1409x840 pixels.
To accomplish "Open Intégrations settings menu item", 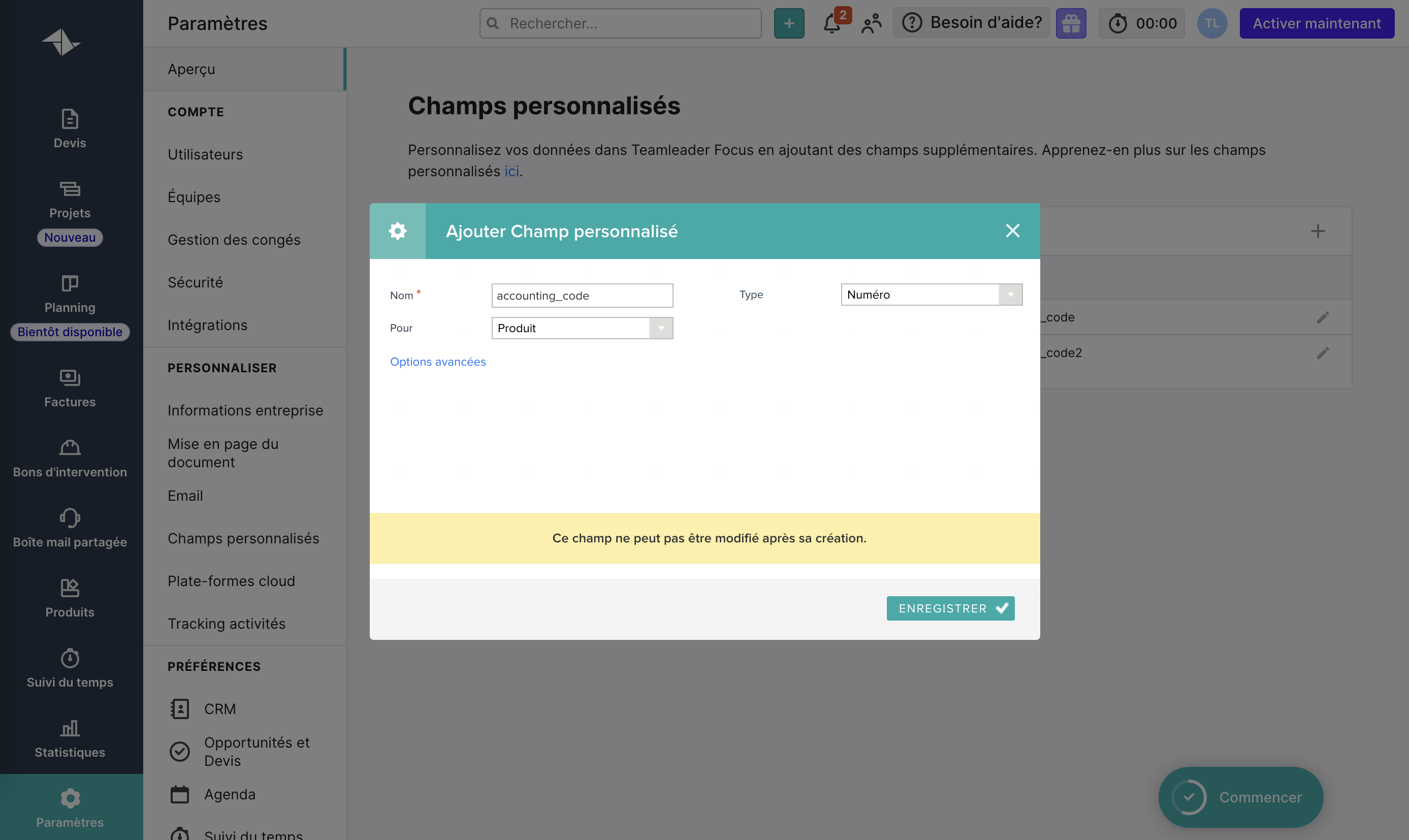I will click(x=207, y=325).
